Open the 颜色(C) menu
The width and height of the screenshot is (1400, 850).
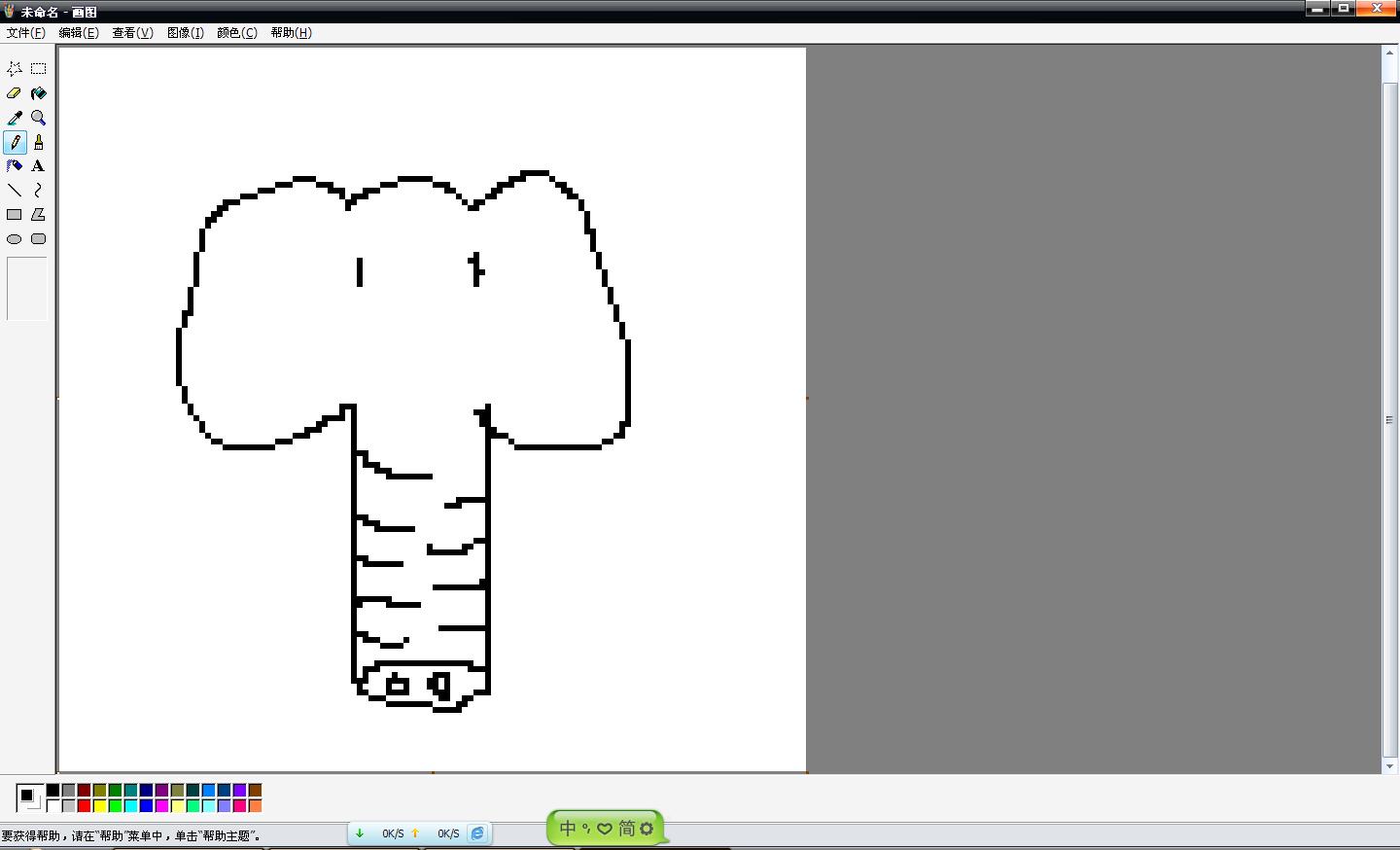(237, 32)
